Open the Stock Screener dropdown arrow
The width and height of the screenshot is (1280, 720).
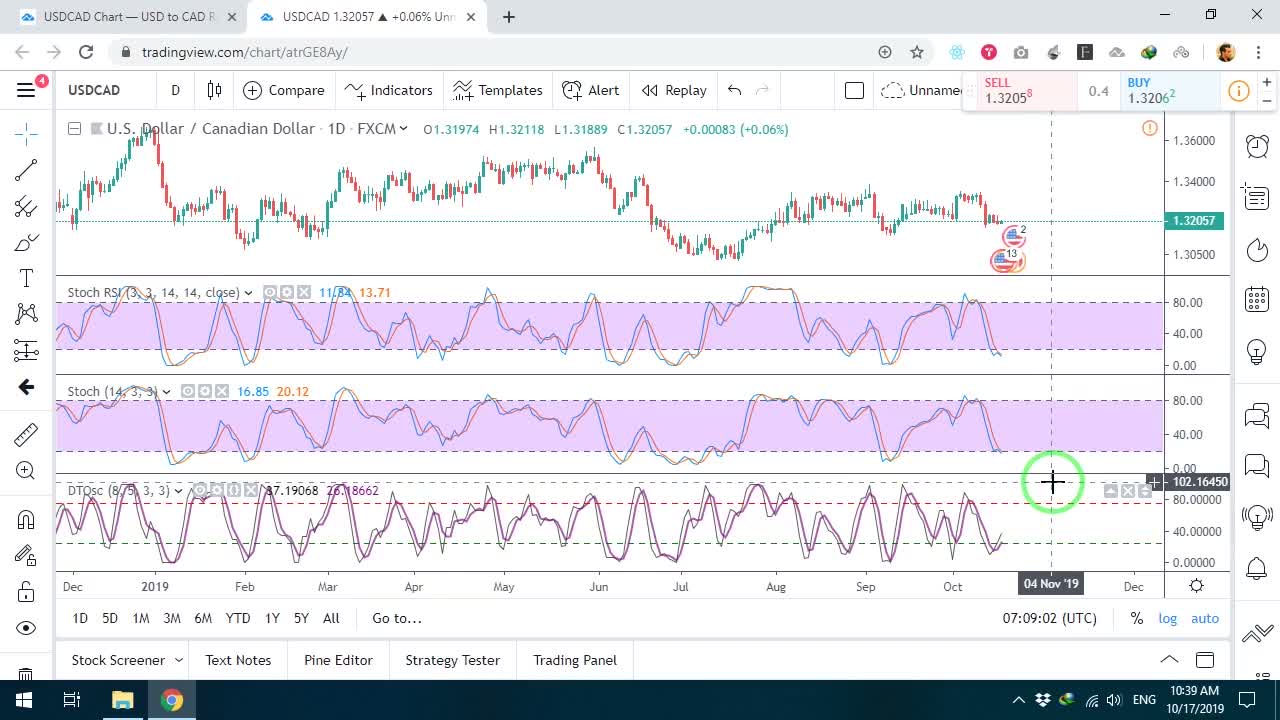pyautogui.click(x=179, y=660)
